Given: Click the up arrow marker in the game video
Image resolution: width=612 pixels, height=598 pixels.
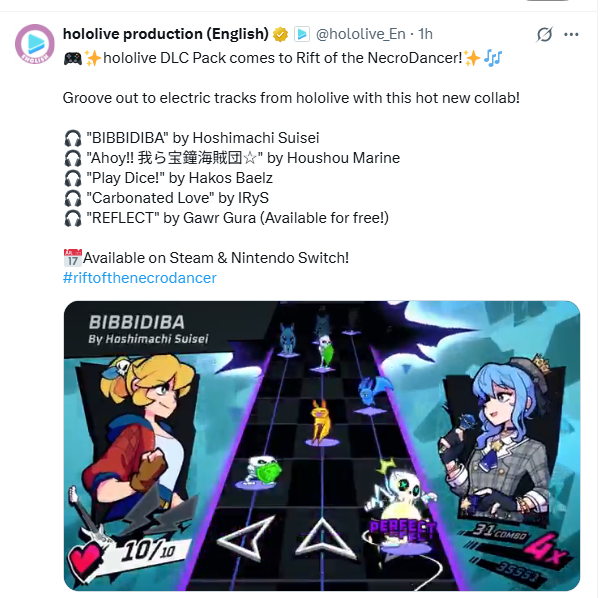Looking at the screenshot, I should pyautogui.click(x=325, y=538).
